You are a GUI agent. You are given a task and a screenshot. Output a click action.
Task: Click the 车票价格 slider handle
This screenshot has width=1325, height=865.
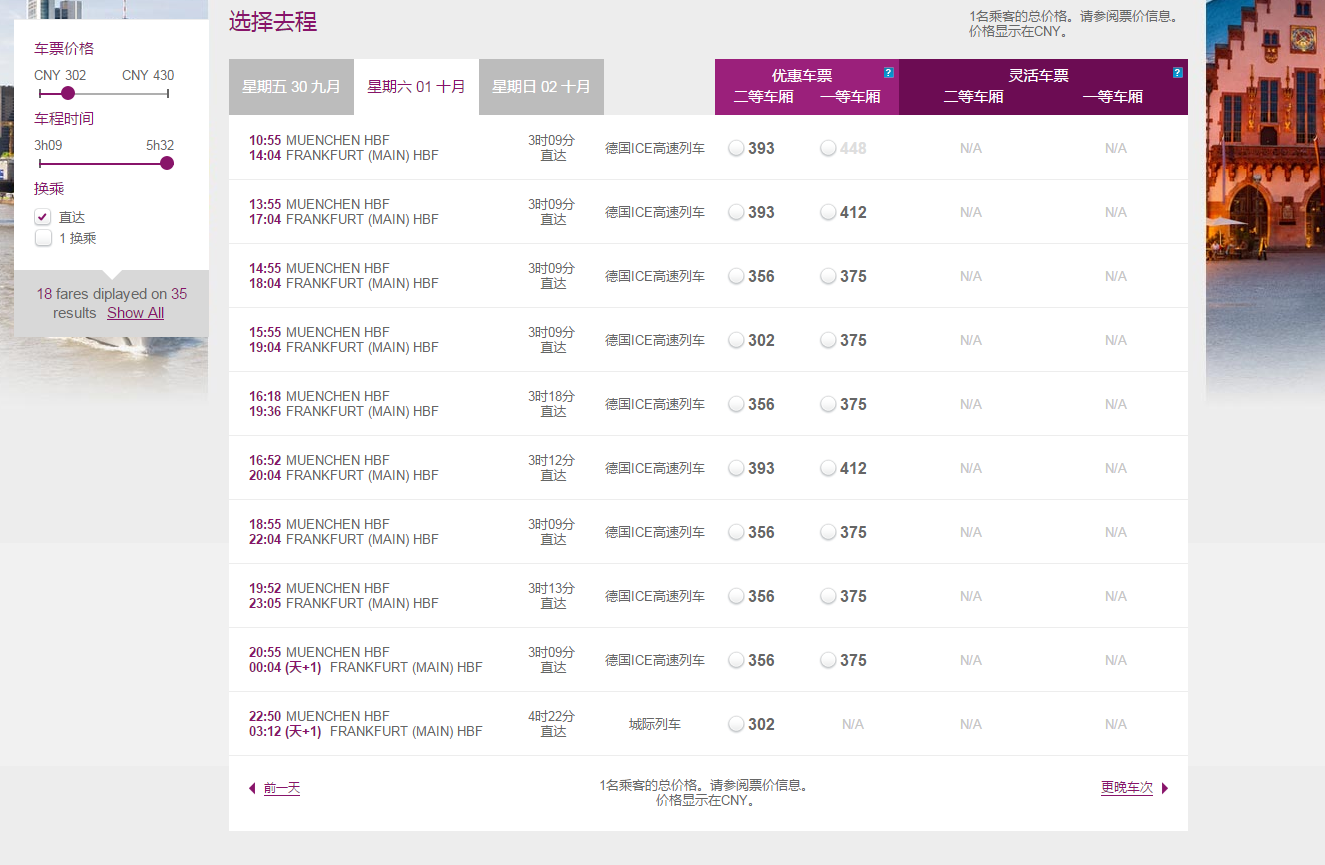(x=68, y=93)
